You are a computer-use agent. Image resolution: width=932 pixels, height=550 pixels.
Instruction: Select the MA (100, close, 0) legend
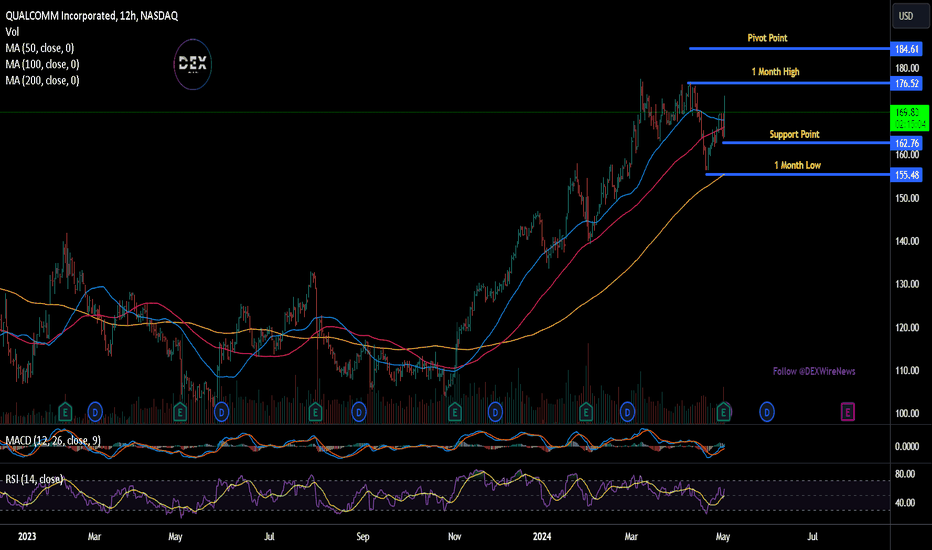point(42,64)
